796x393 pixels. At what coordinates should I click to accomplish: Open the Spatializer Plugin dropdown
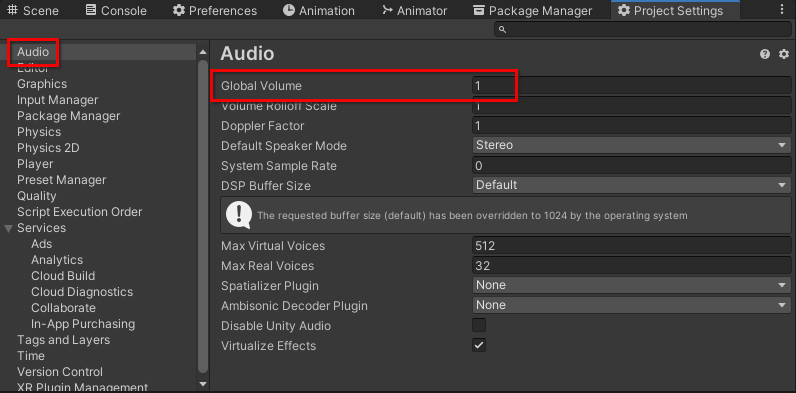pos(631,285)
